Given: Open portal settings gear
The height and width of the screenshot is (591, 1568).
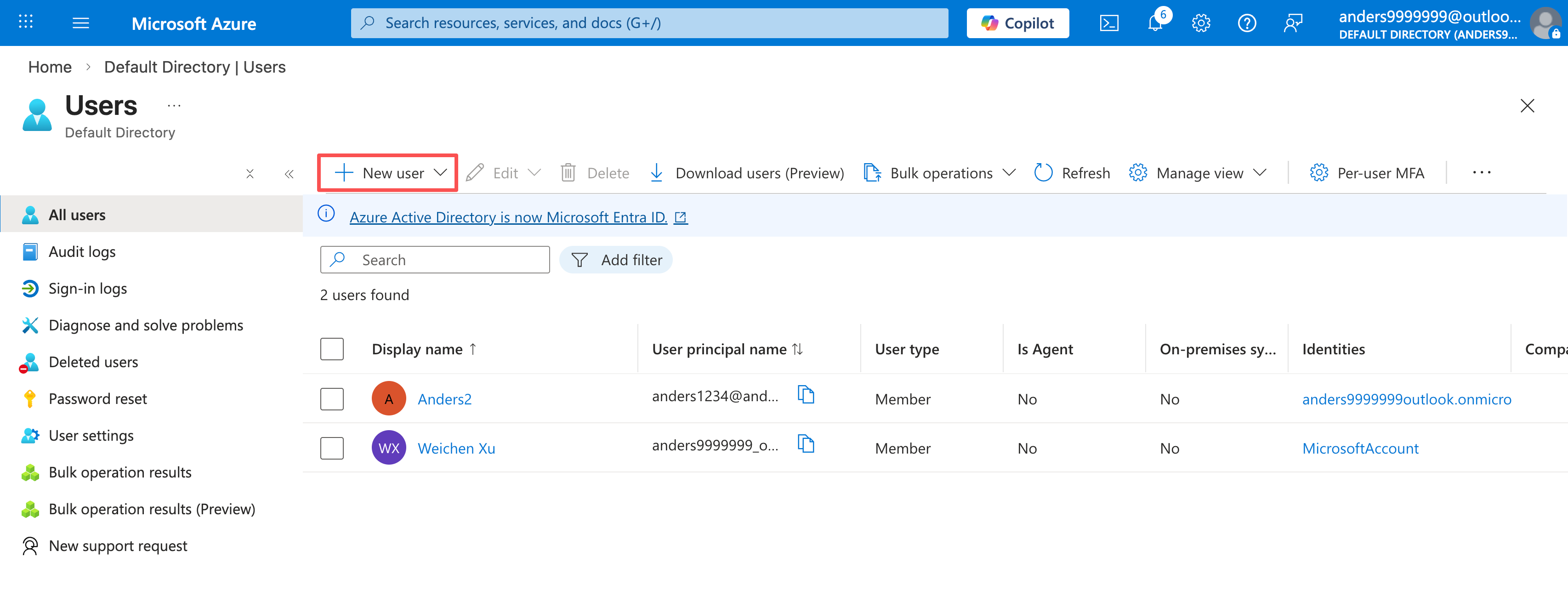Looking at the screenshot, I should pos(1200,23).
